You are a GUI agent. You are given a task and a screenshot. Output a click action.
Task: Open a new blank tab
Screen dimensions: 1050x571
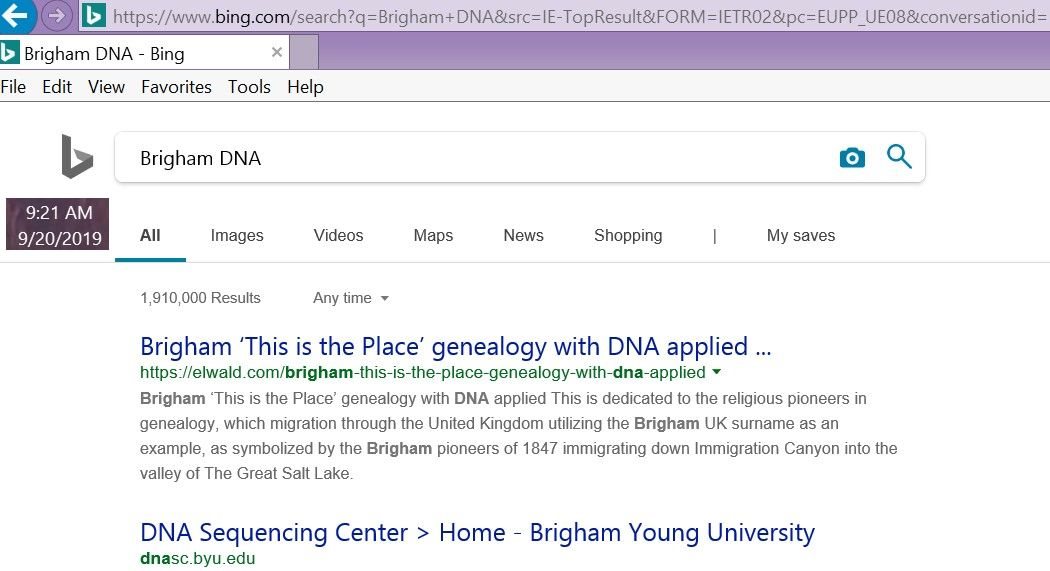pos(303,53)
